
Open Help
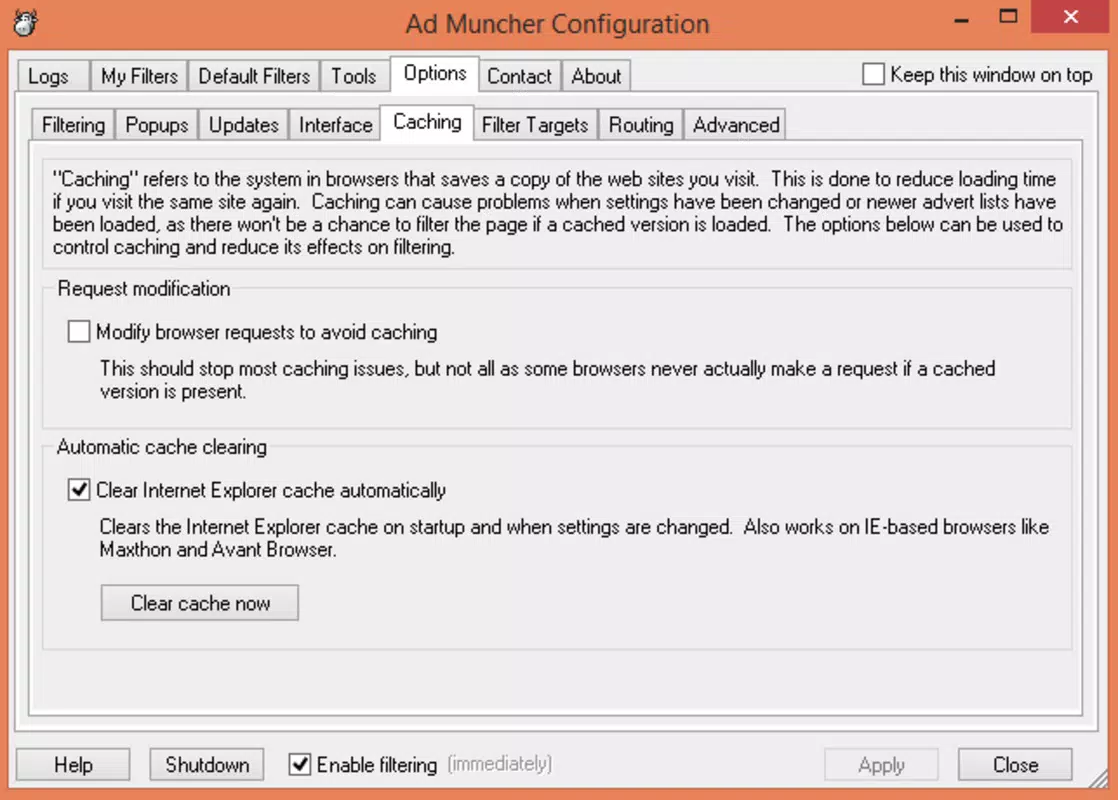pyautogui.click(x=73, y=764)
